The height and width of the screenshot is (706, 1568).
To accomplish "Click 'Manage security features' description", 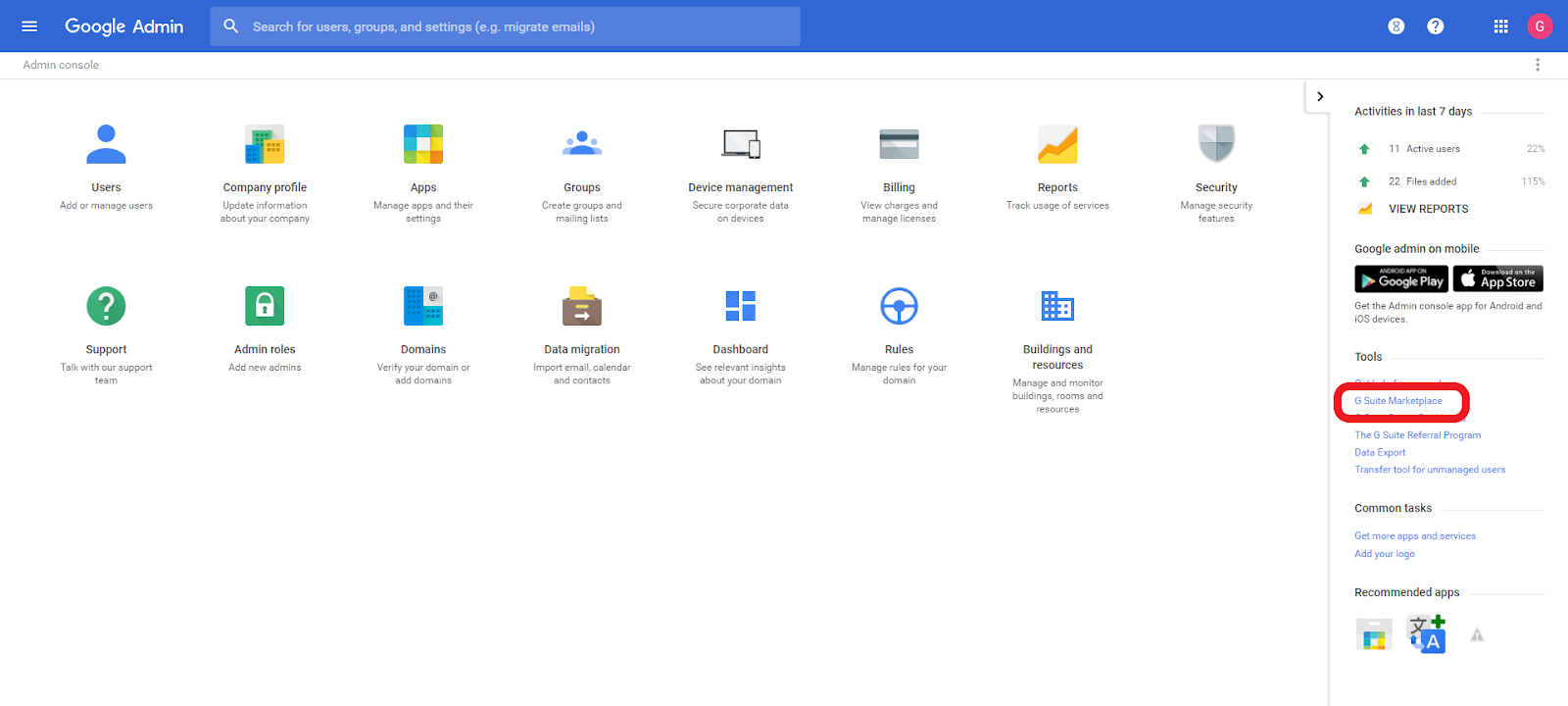I will 1216,212.
